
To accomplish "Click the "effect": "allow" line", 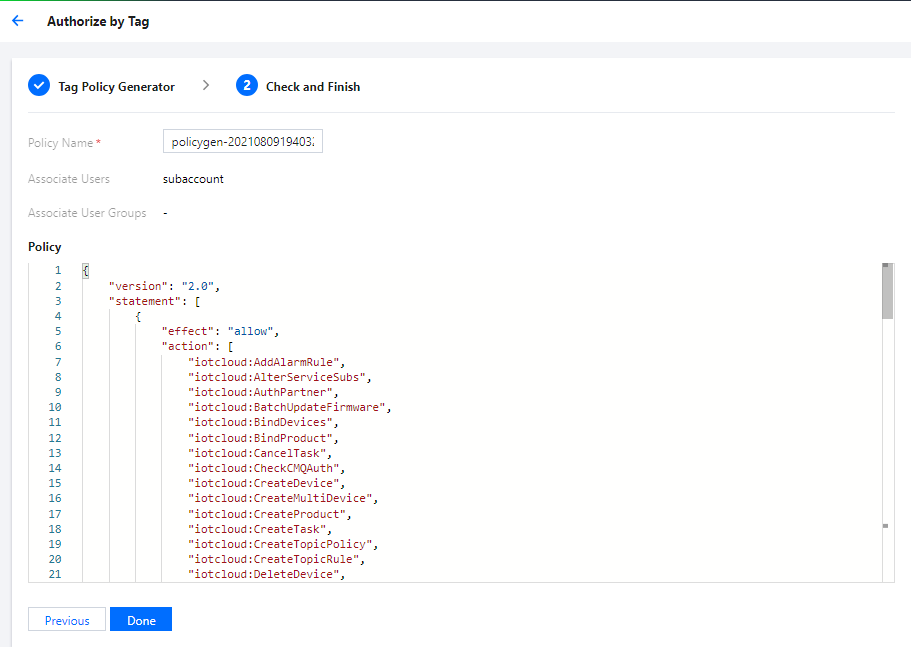I will tap(220, 331).
